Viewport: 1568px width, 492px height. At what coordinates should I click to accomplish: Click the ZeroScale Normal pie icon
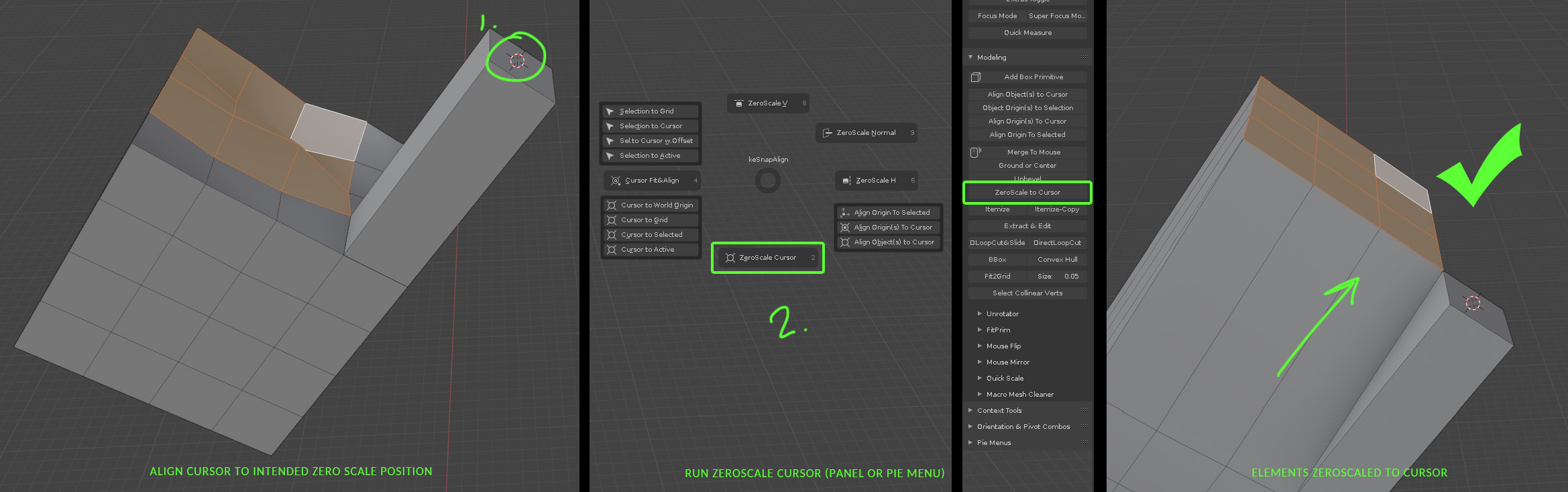click(827, 133)
